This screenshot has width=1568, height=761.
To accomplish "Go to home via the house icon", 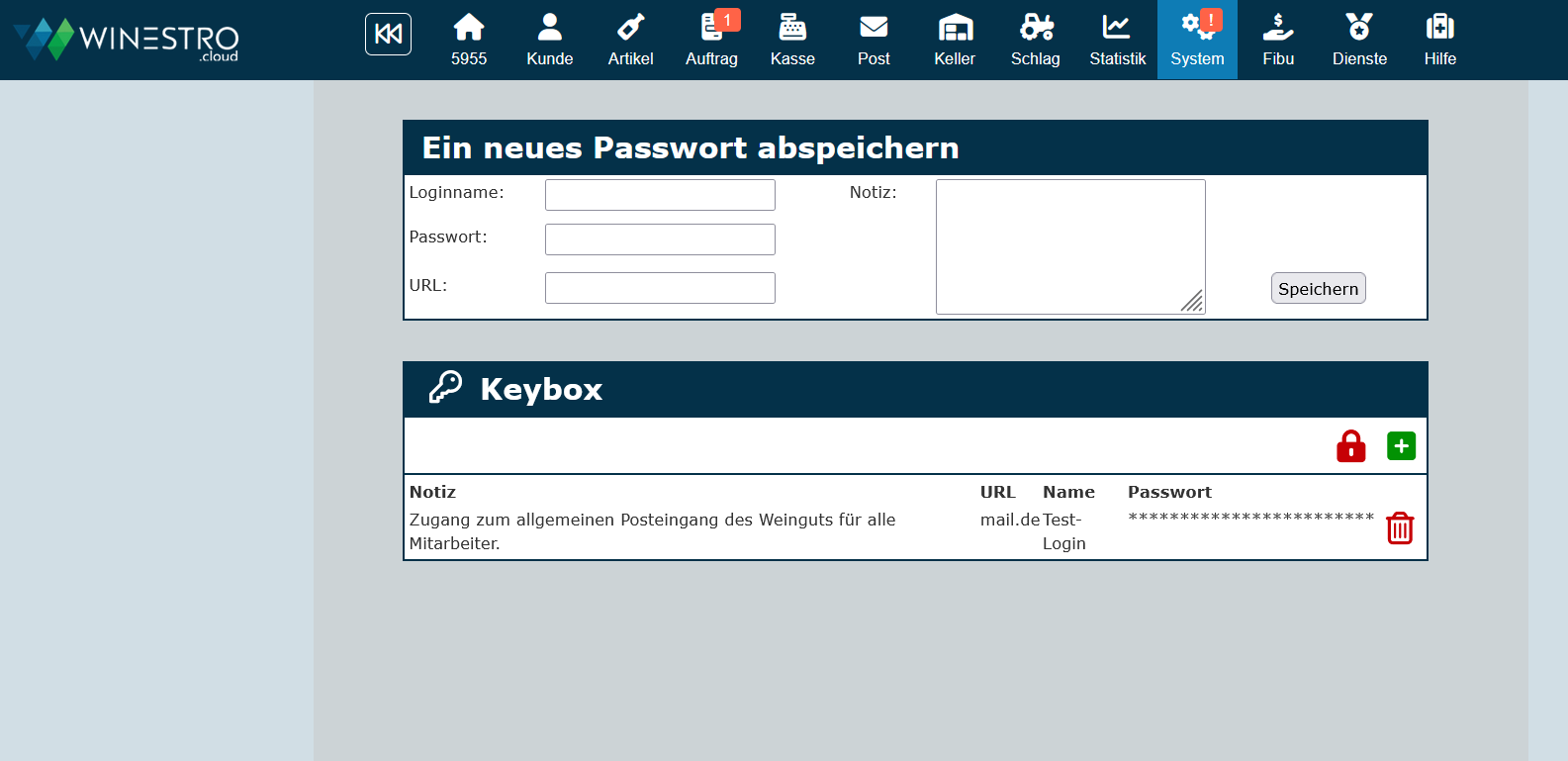I will pyautogui.click(x=469, y=40).
